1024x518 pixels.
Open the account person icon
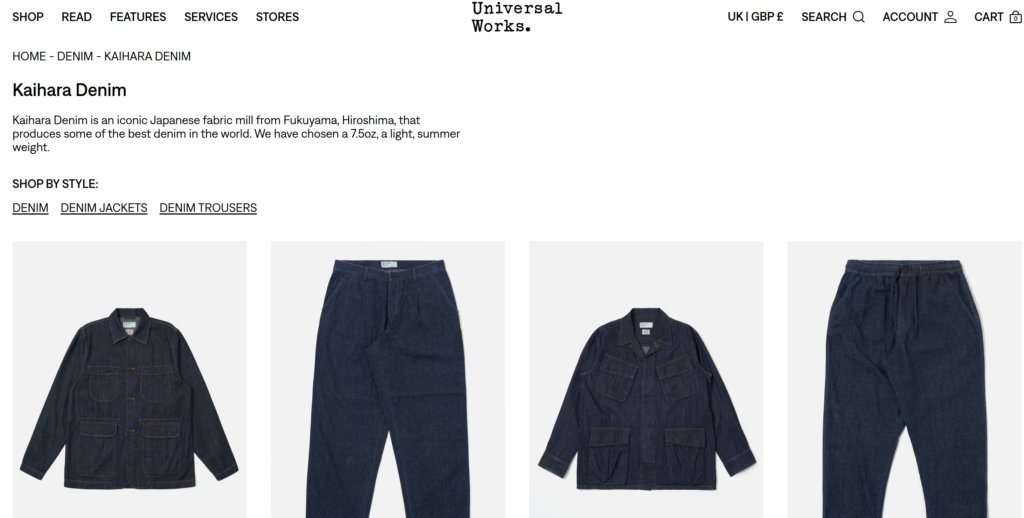pos(950,17)
